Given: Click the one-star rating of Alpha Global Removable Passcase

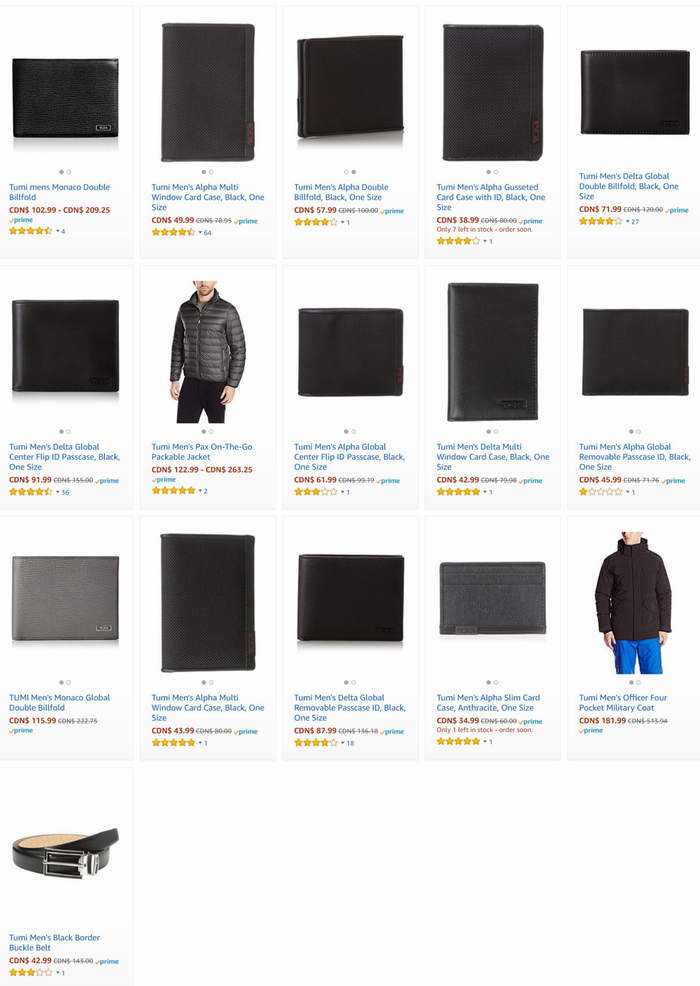Looking at the screenshot, I should 601,492.
